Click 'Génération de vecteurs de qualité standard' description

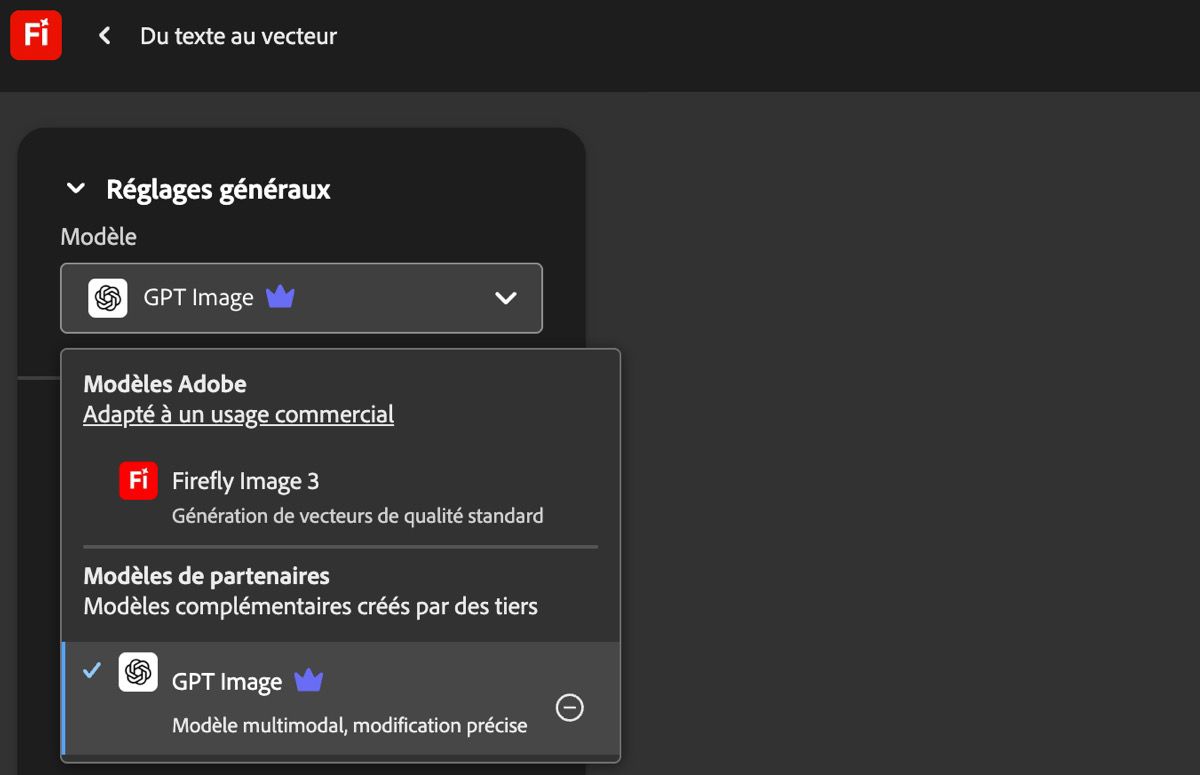click(357, 516)
